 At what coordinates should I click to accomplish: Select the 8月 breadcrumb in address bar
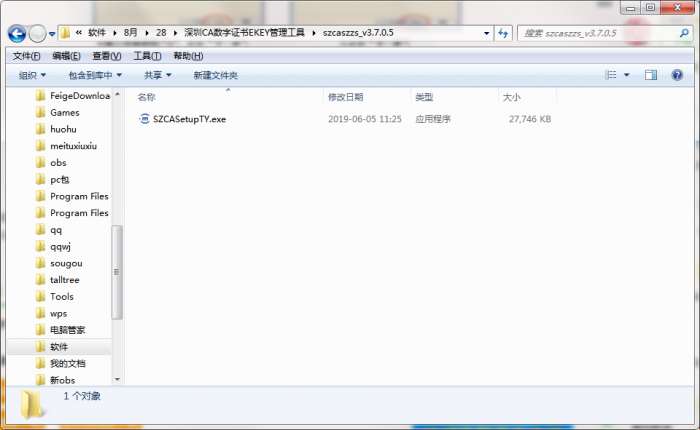130,33
